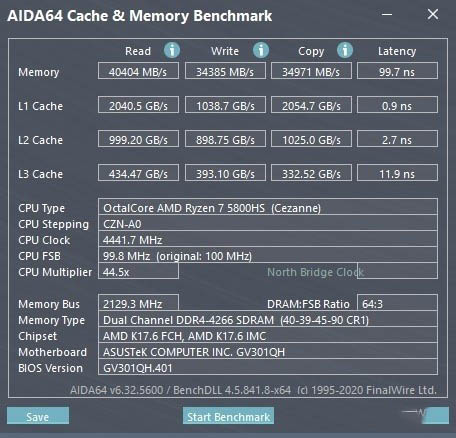The height and width of the screenshot is (438, 456).
Task: Select the Memory Write 34385 MB/s field
Action: click(225, 71)
